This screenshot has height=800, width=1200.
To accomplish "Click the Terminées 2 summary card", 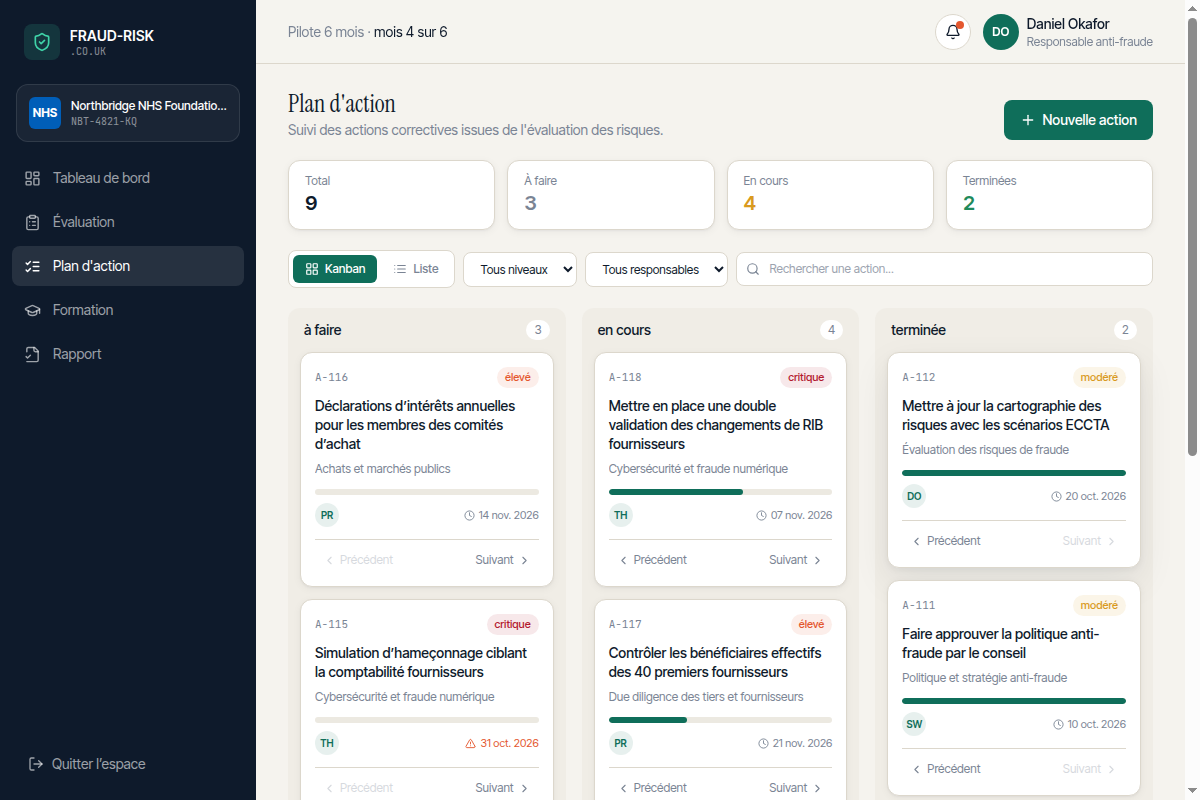I will pyautogui.click(x=1049, y=195).
